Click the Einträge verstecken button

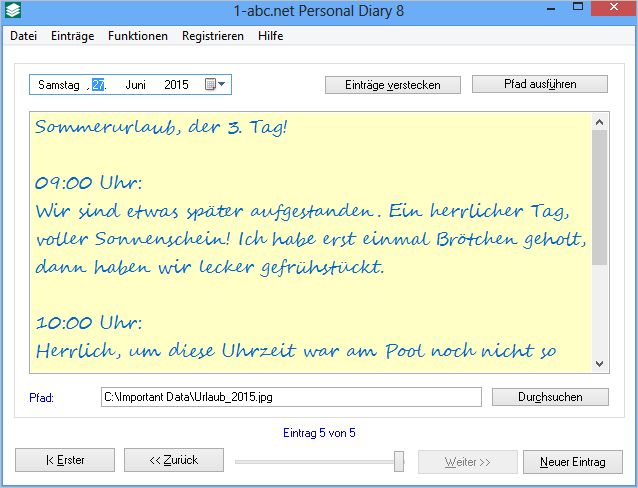[395, 85]
